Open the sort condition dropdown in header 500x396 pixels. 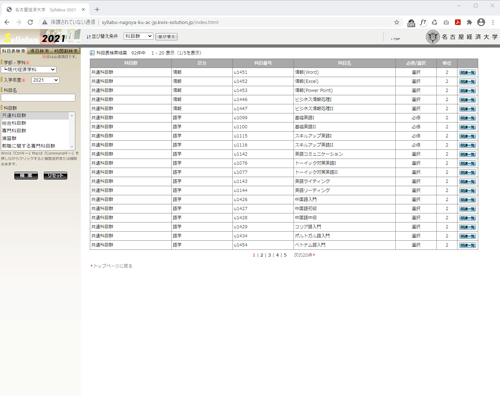(138, 36)
